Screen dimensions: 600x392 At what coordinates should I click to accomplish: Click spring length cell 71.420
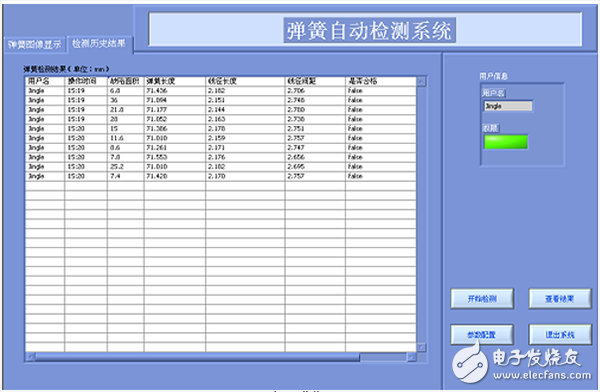tap(175, 176)
